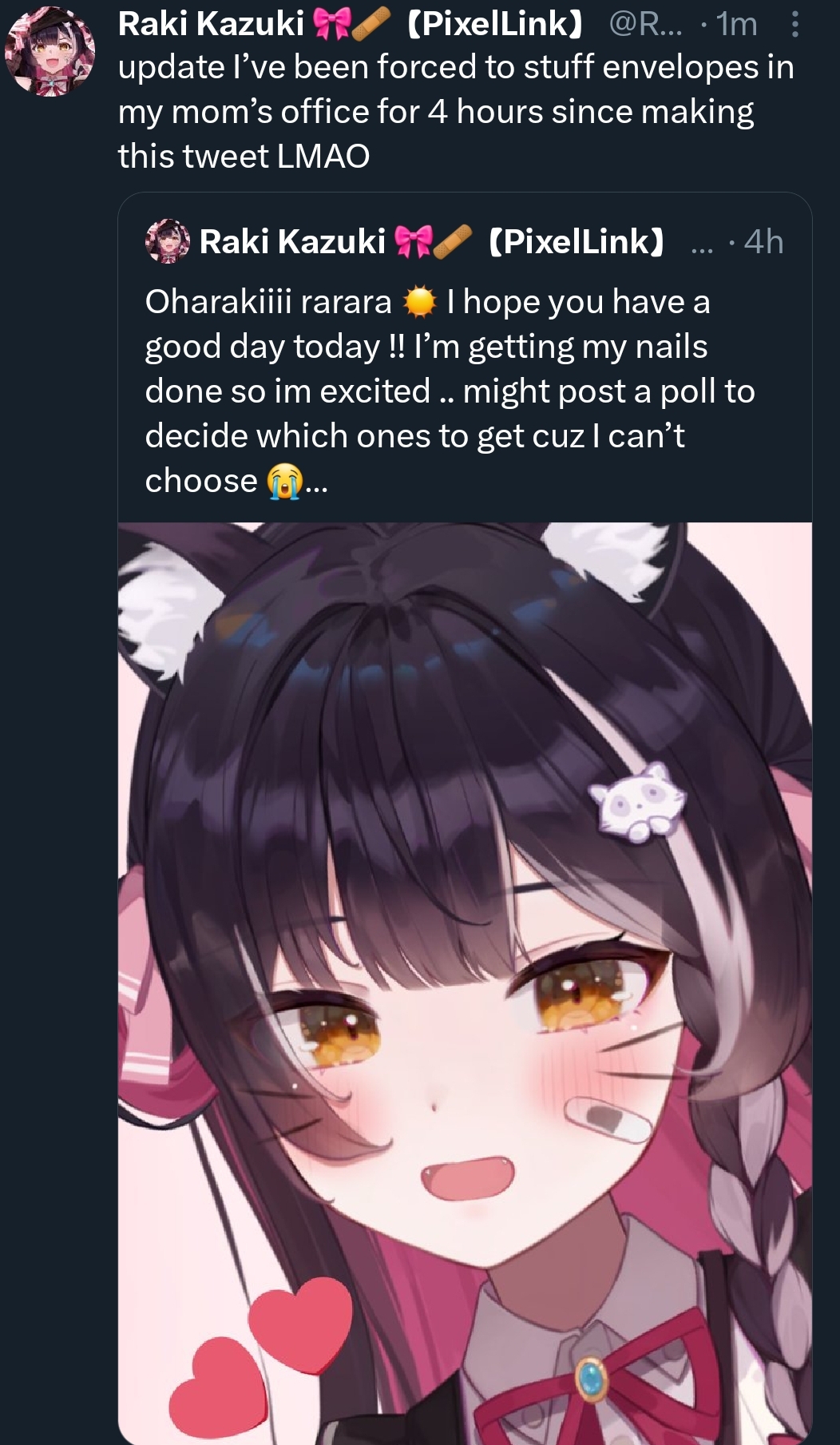This screenshot has width=840, height=1445.
Task: Open the quoted tweet's name header
Action: click(x=432, y=241)
